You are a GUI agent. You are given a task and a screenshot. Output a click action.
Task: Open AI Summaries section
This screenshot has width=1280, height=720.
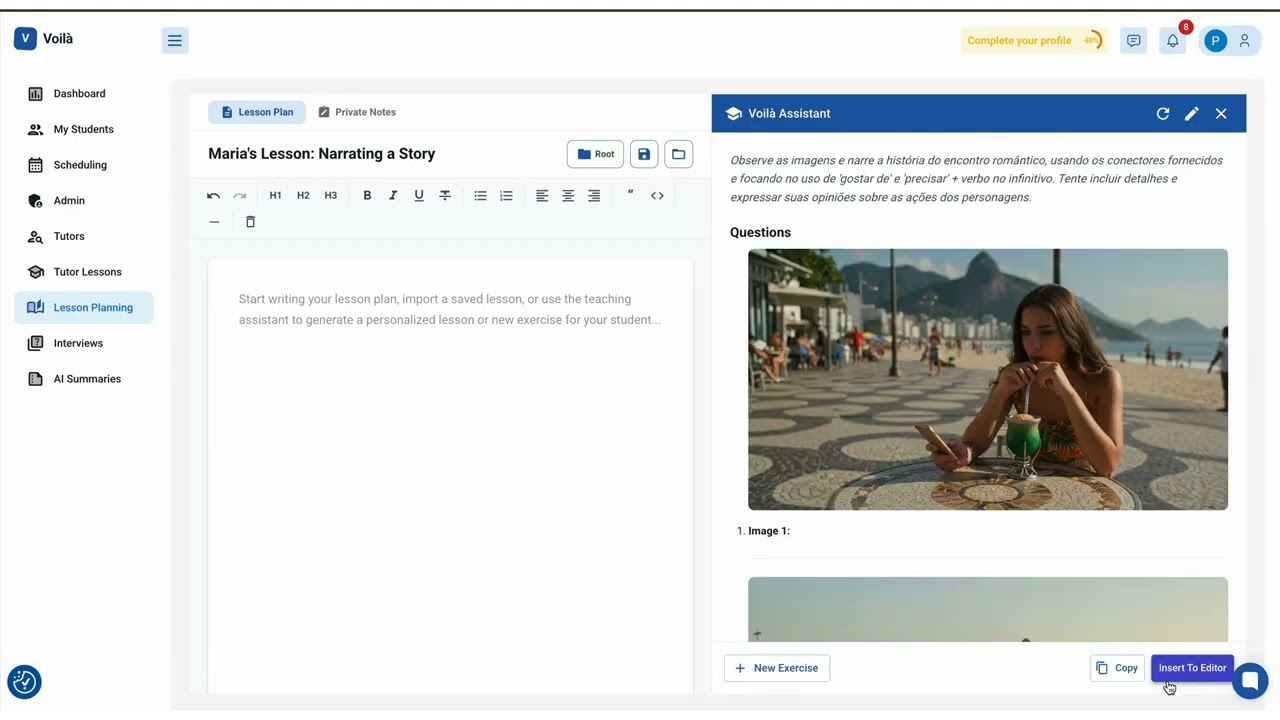point(84,379)
